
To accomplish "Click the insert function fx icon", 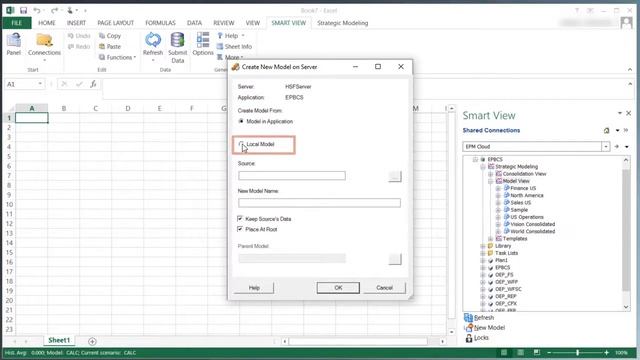I will (93, 84).
